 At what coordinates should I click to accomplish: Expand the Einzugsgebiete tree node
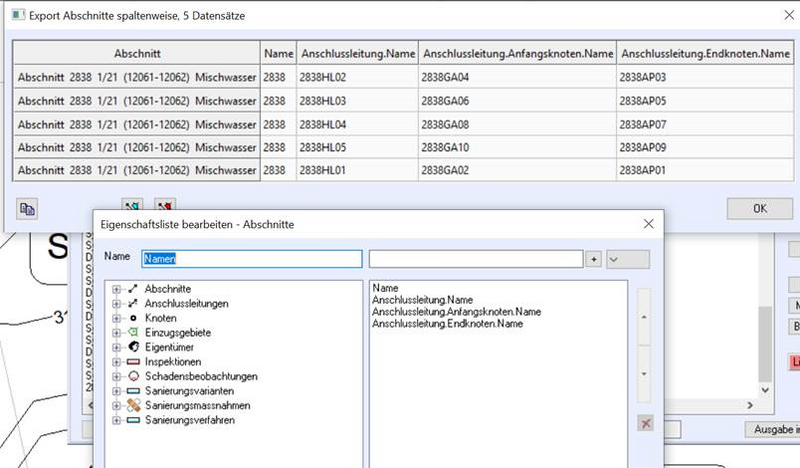(116, 333)
